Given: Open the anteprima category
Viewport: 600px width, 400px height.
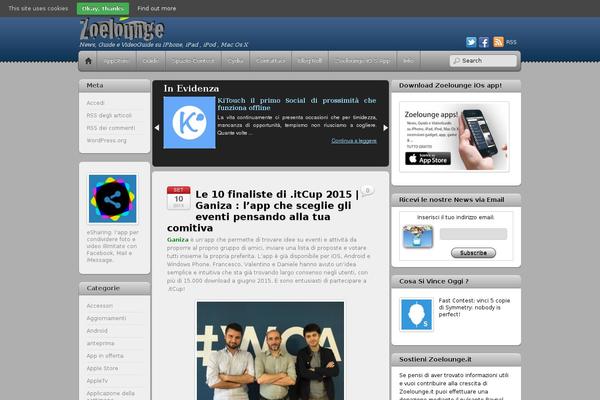Looking at the screenshot, I should [100, 343].
